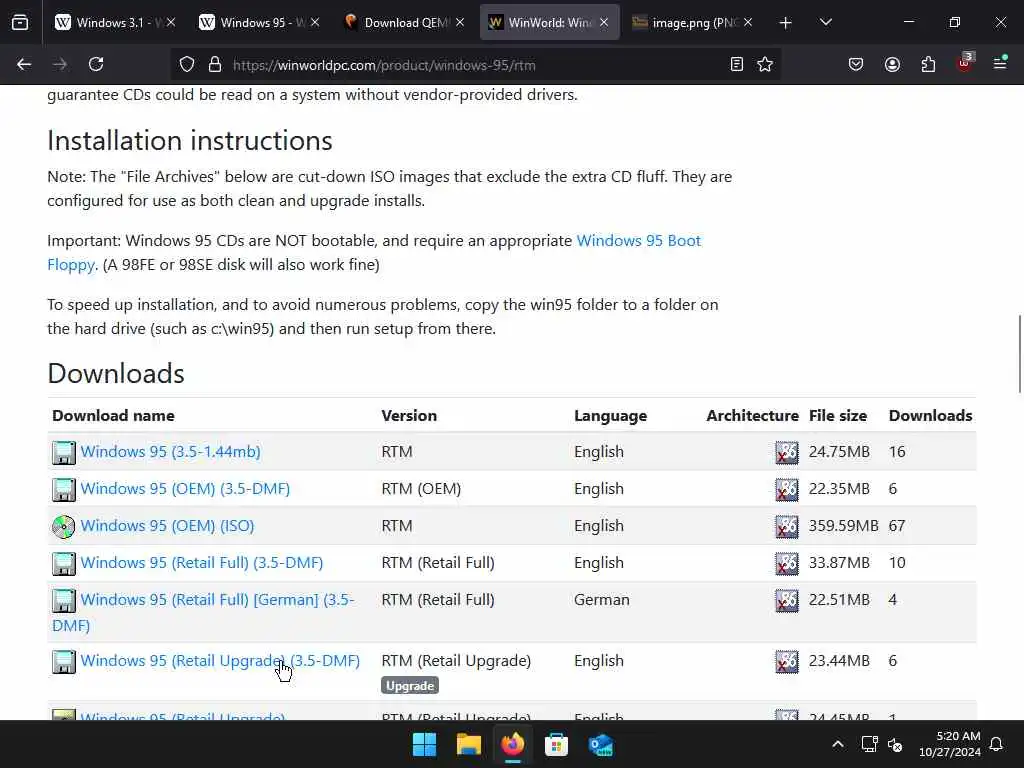
Task: Open Windows 95 (3.5-1.44mb) download
Action: coord(170,451)
